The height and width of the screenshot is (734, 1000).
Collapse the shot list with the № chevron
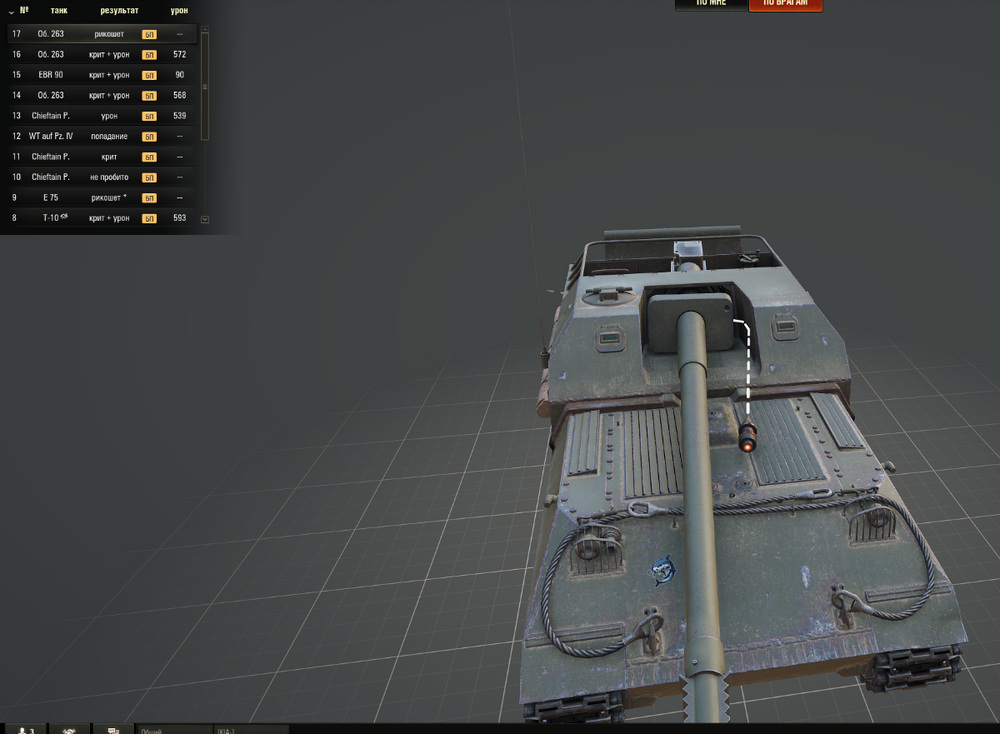[11, 11]
